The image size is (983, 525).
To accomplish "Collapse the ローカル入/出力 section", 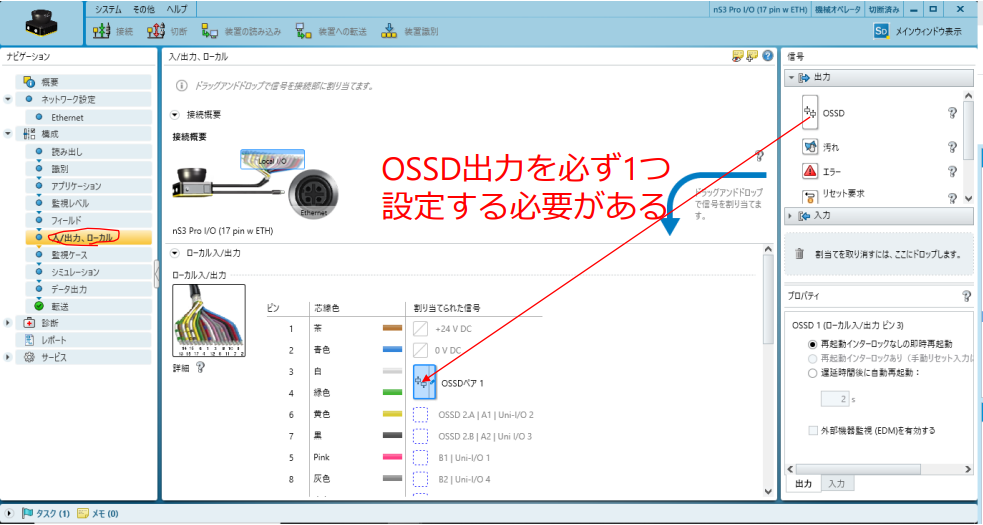I will pos(175,254).
